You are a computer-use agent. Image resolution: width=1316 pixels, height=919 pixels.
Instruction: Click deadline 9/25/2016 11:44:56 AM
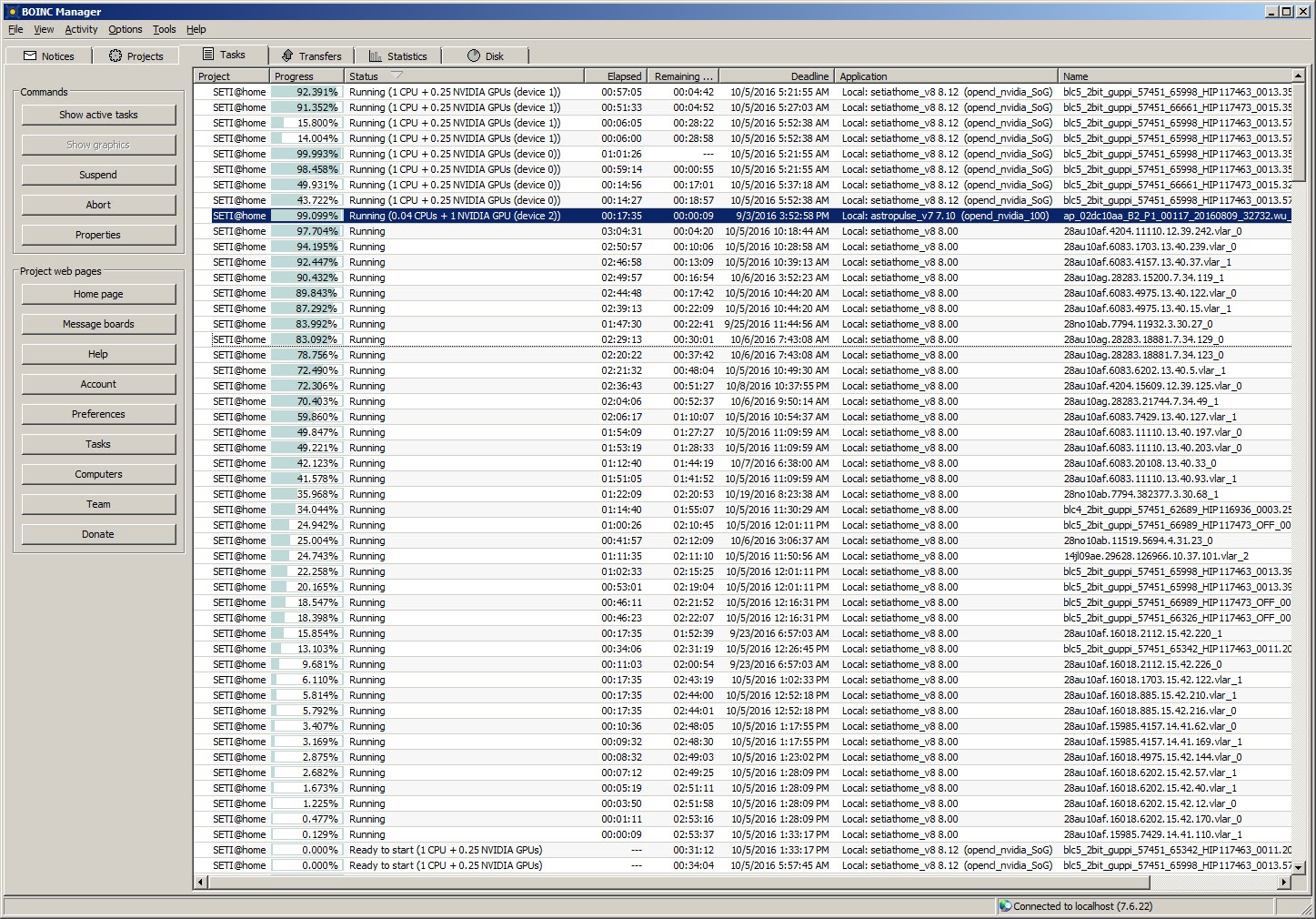[777, 324]
